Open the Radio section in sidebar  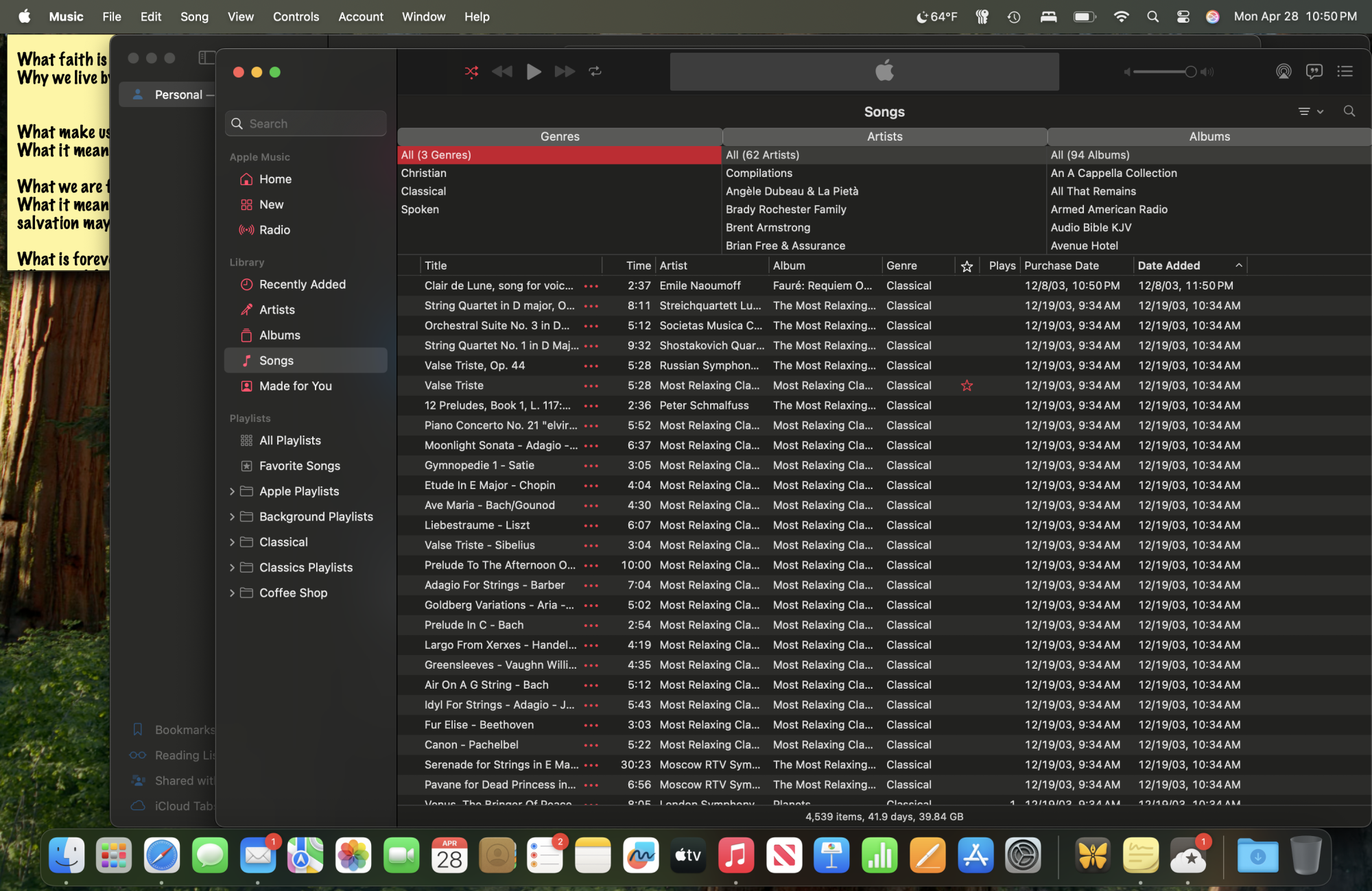click(x=274, y=230)
